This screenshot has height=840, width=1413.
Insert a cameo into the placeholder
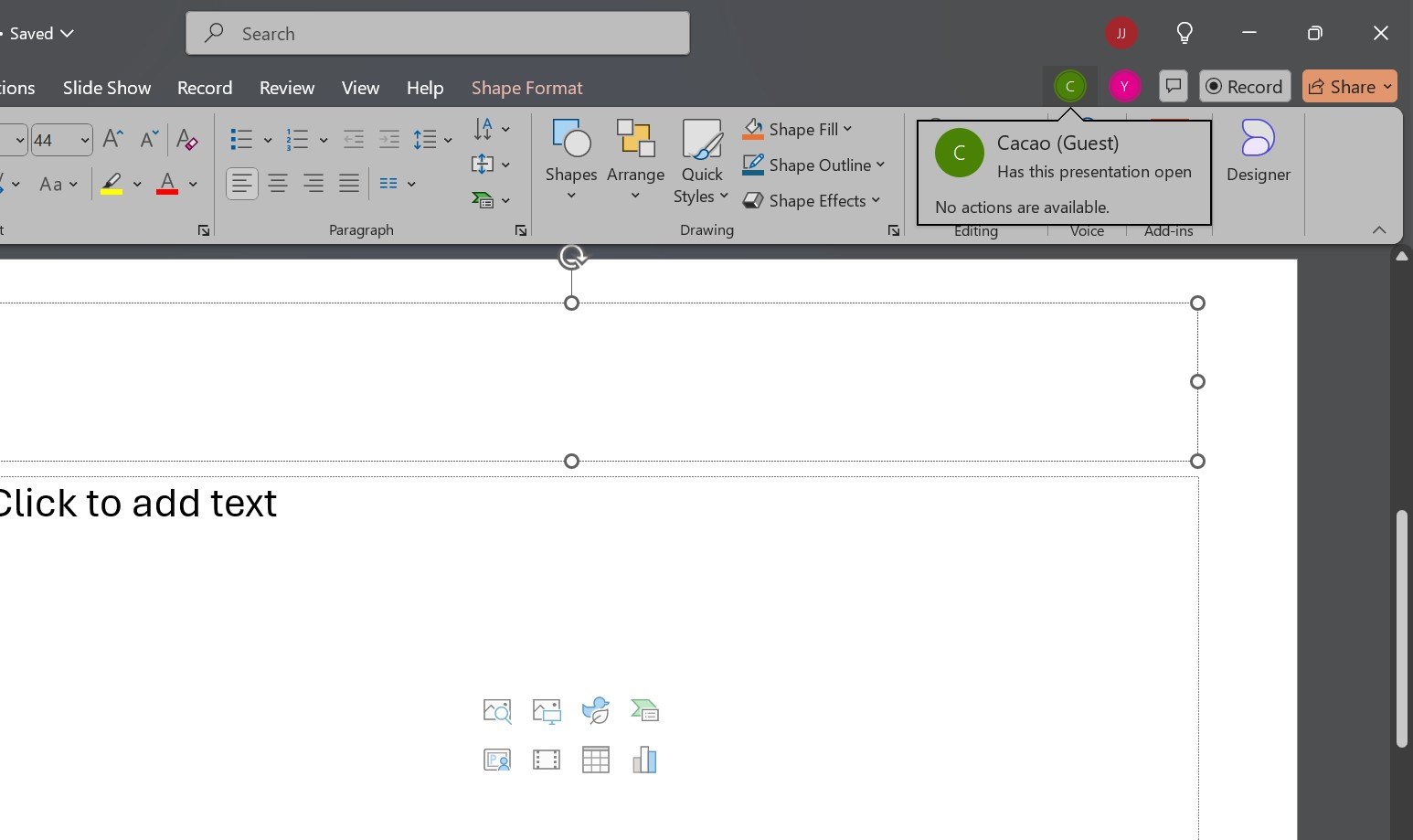coord(497,760)
